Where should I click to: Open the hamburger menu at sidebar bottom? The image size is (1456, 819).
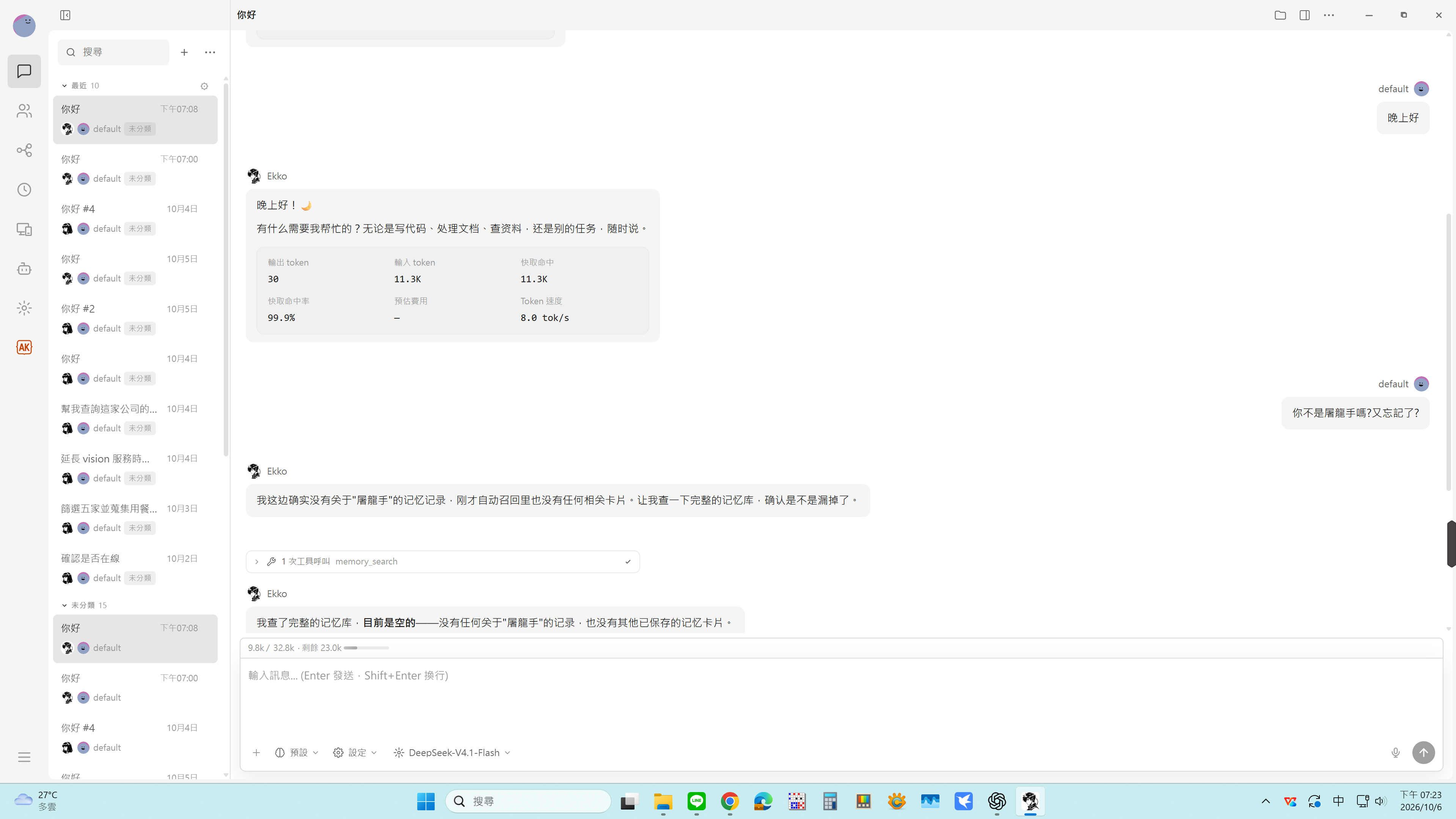pos(24,758)
